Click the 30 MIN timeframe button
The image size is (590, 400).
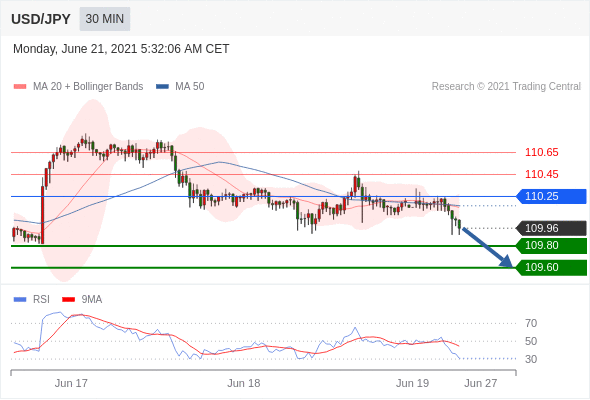click(105, 19)
